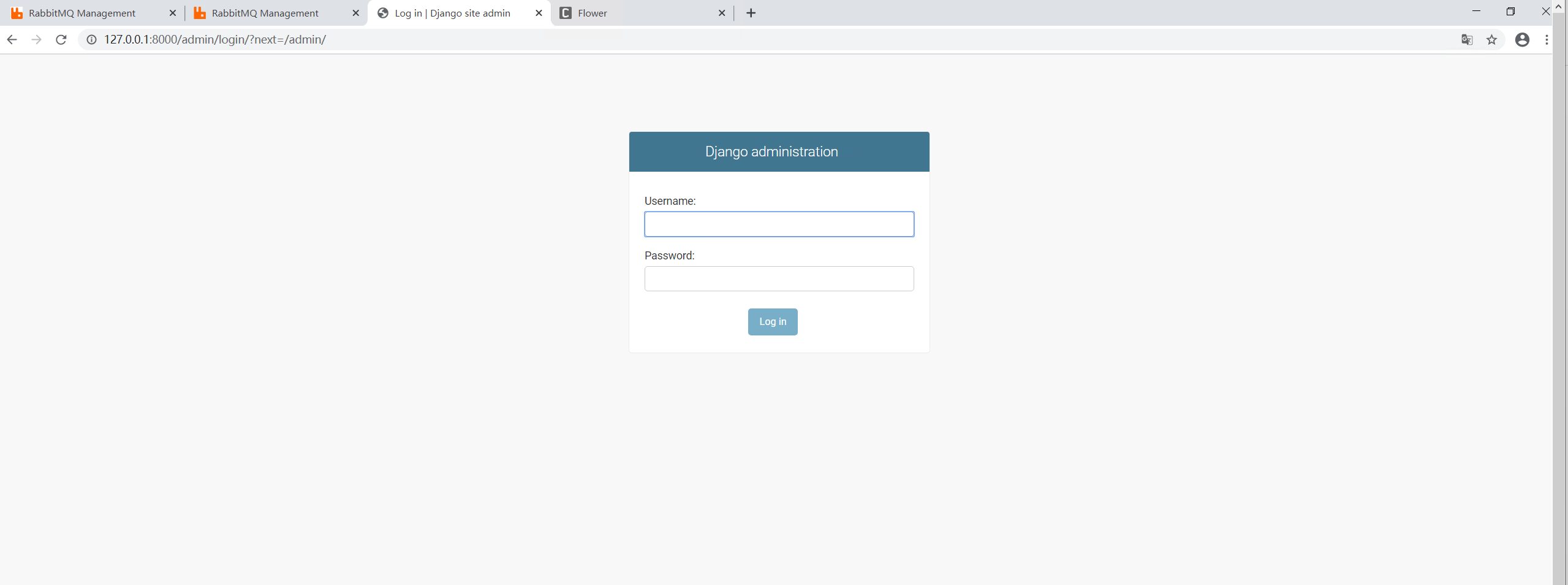Submit the form with Log in button
1568x585 pixels.
[x=773, y=322]
